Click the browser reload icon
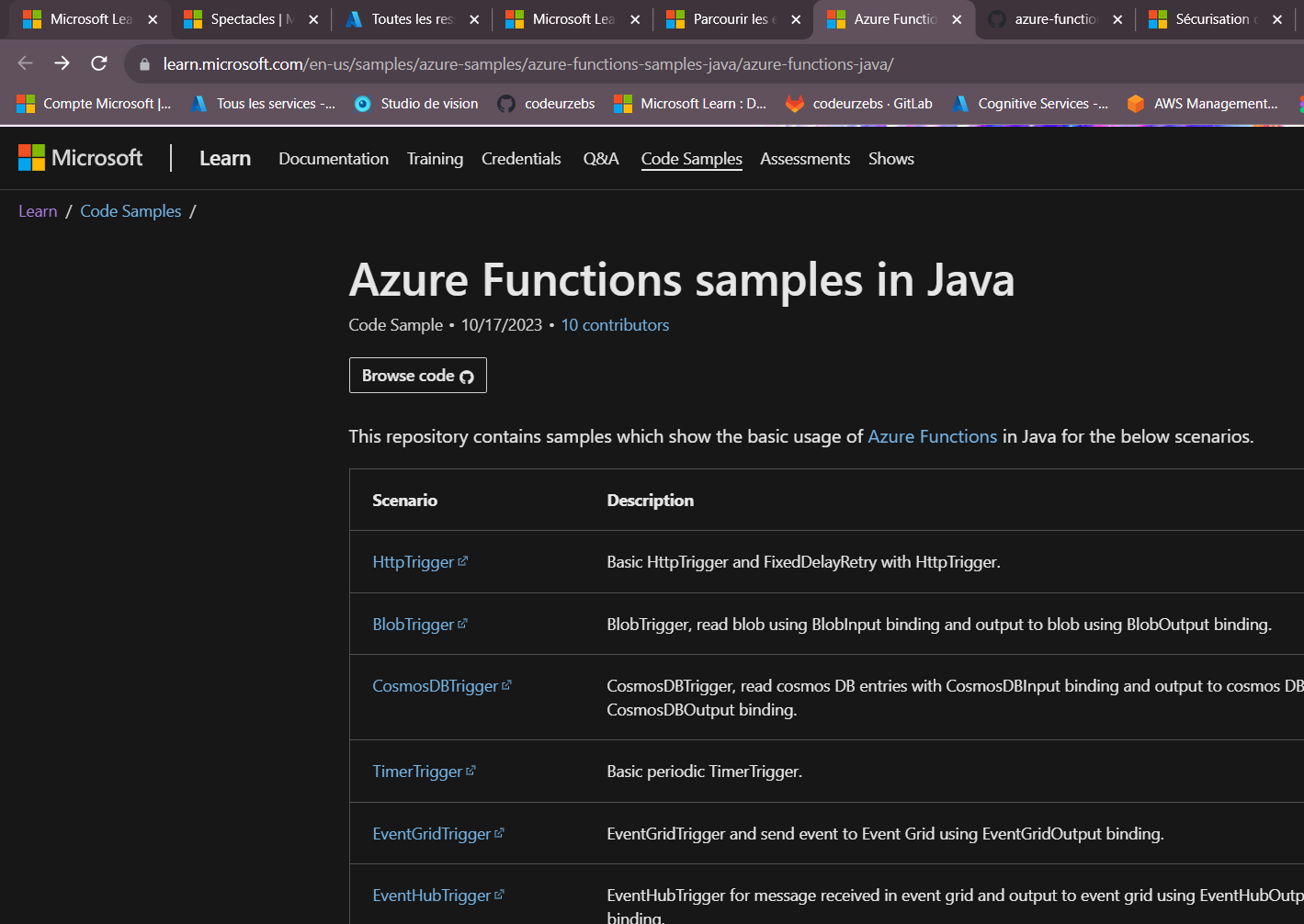 click(x=99, y=63)
